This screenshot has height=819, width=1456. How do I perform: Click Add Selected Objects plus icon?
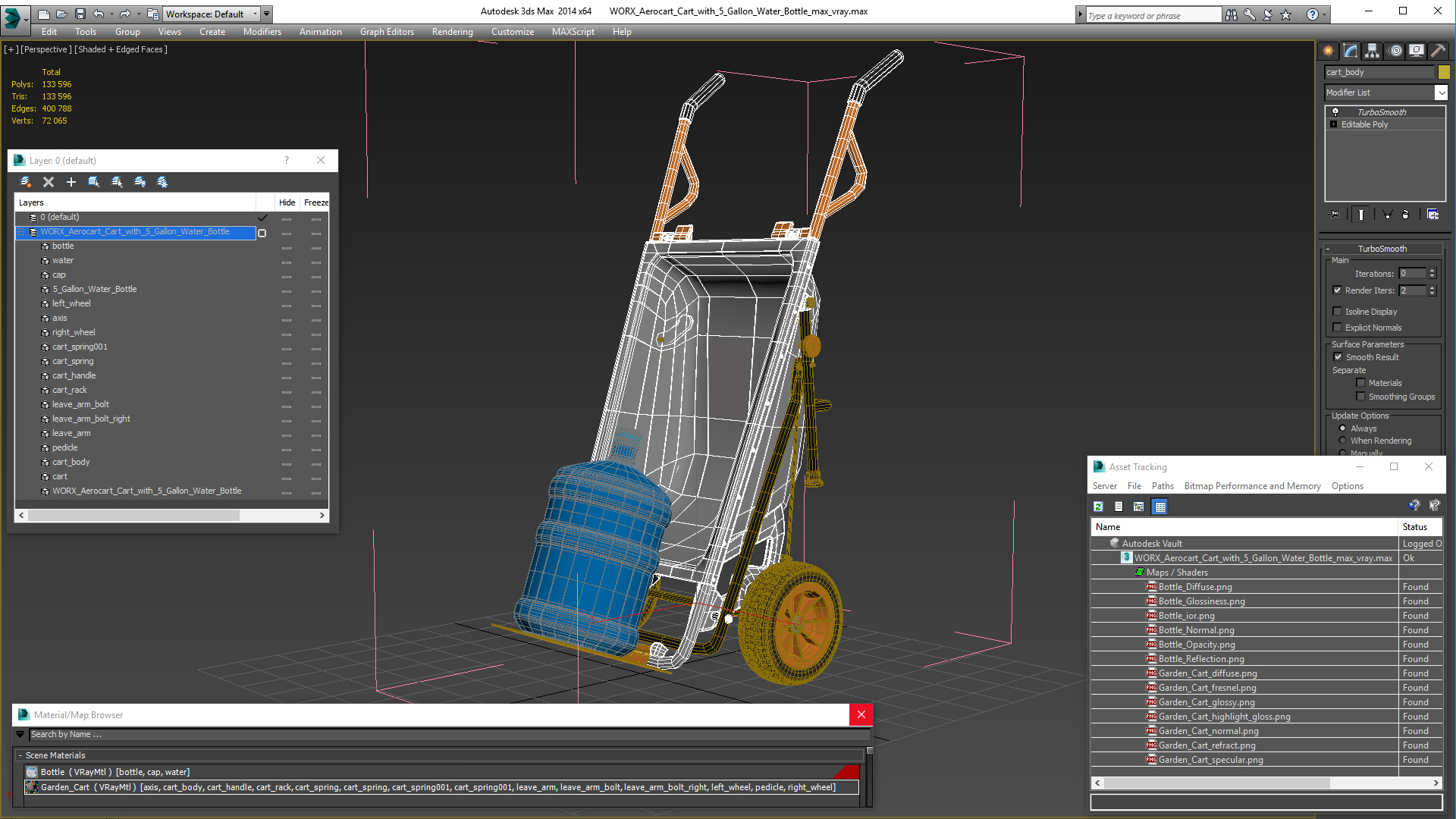pos(71,182)
